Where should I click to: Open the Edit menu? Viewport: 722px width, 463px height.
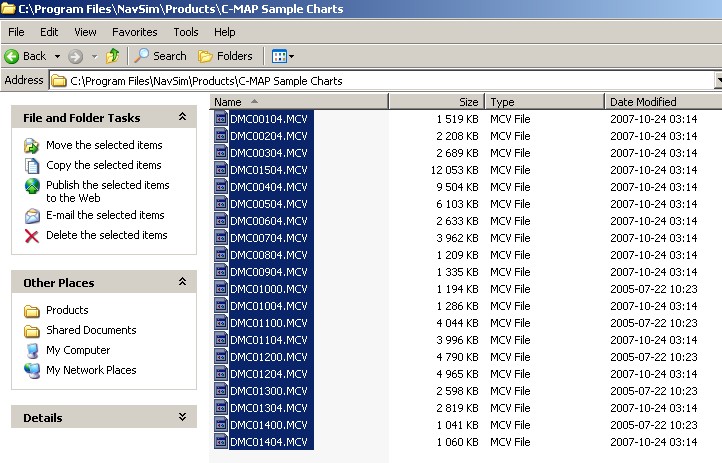(49, 32)
